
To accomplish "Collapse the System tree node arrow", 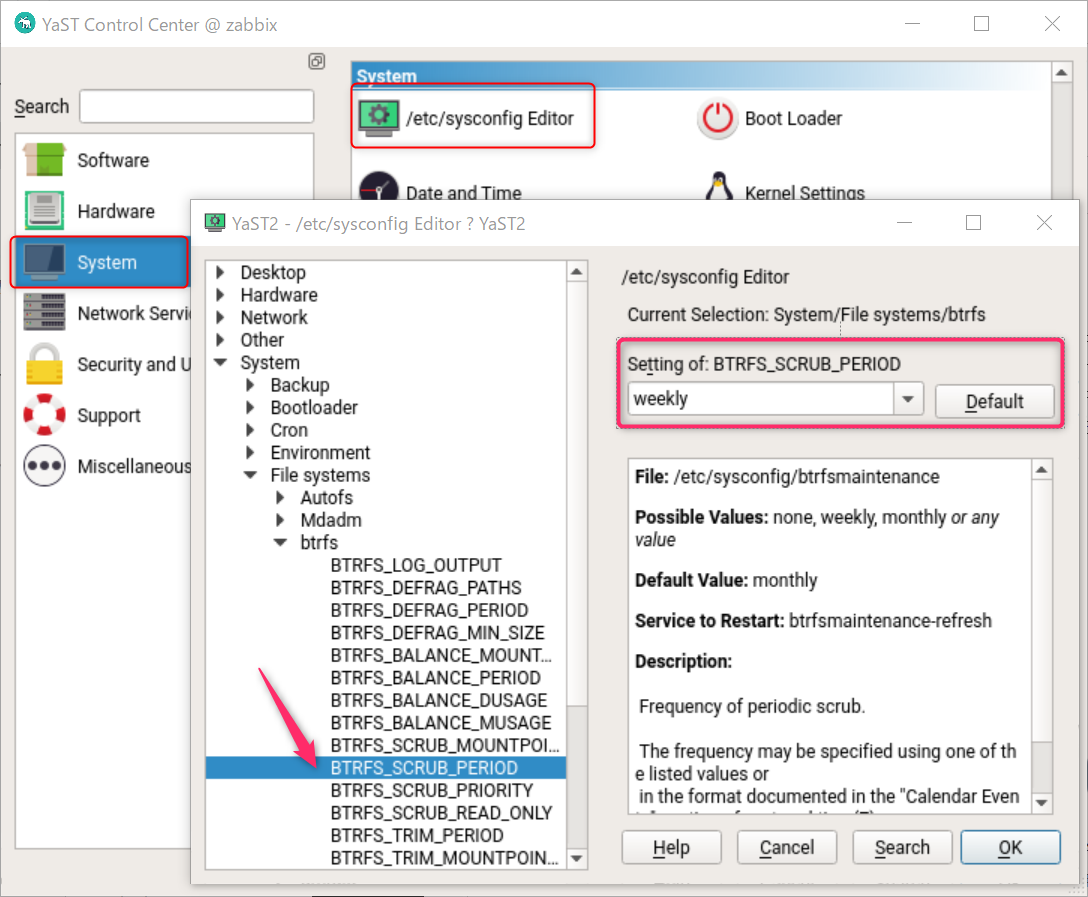I will click(x=221, y=362).
